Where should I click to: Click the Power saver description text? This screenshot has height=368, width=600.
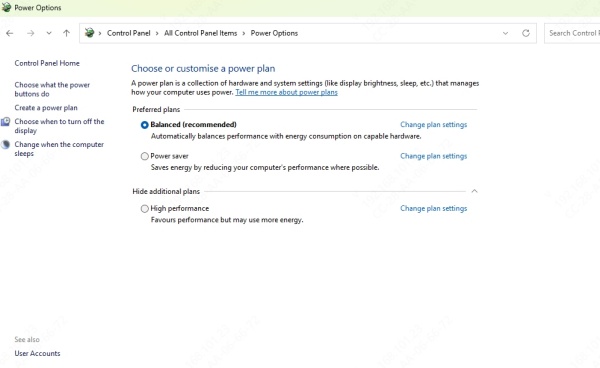265,168
